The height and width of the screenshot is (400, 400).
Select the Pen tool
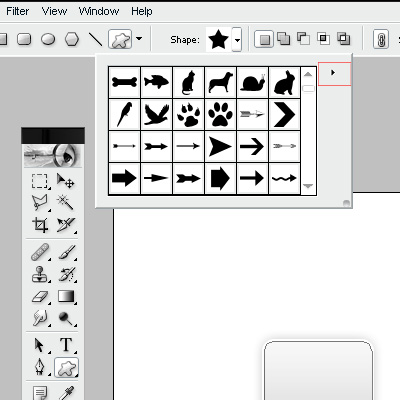pyautogui.click(x=40, y=367)
